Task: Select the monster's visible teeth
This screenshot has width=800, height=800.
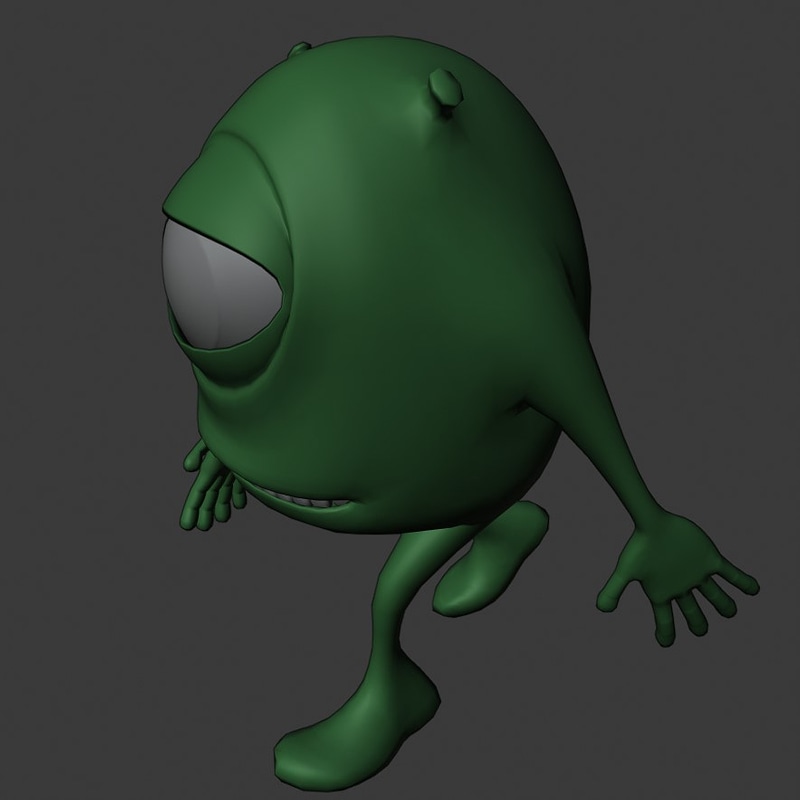Action: click(x=310, y=499)
